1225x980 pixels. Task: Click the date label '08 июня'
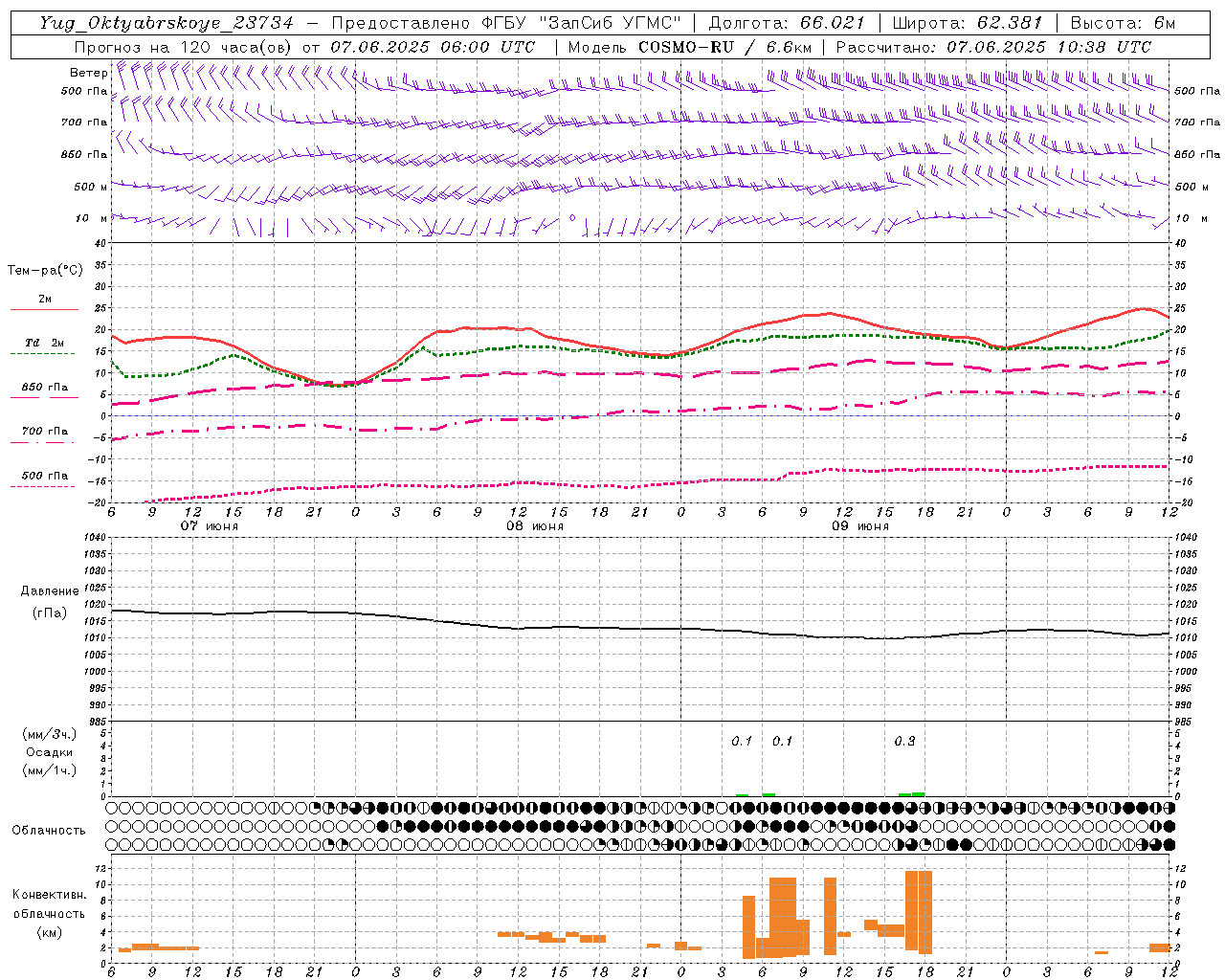(x=535, y=525)
